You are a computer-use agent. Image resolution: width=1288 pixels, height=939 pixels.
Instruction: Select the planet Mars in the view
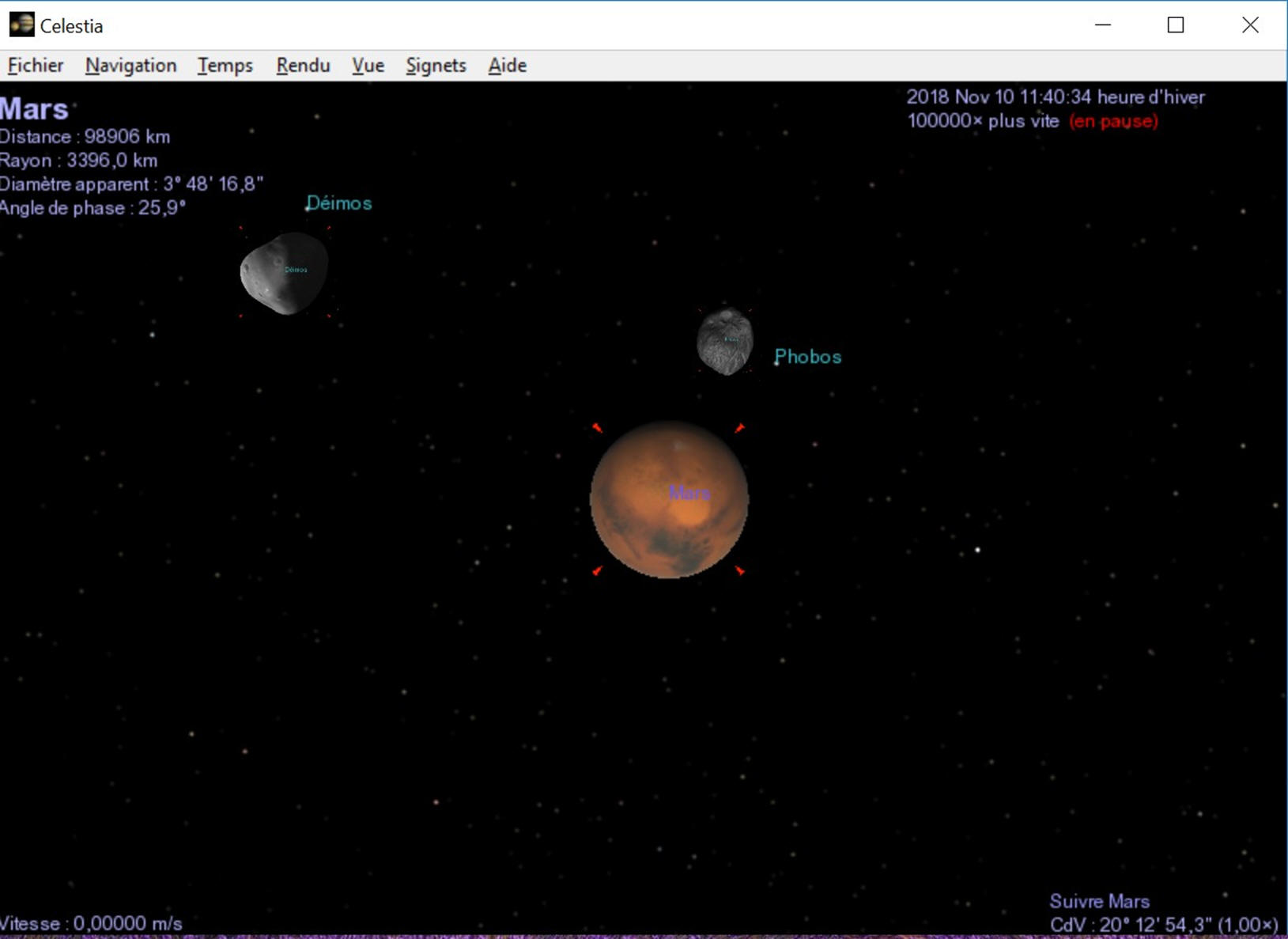669,499
